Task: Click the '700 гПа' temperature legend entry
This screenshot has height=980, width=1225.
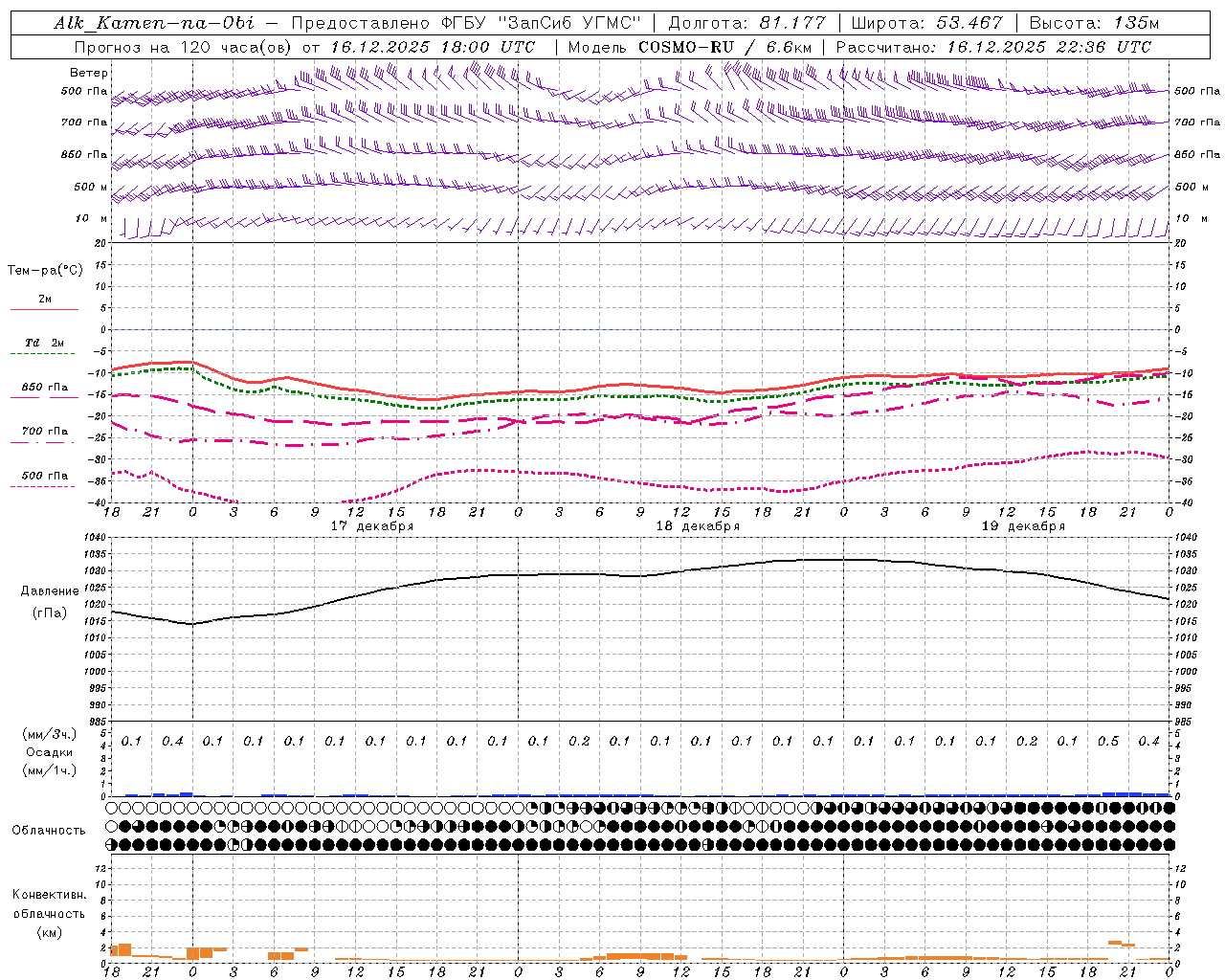Action: (x=45, y=432)
